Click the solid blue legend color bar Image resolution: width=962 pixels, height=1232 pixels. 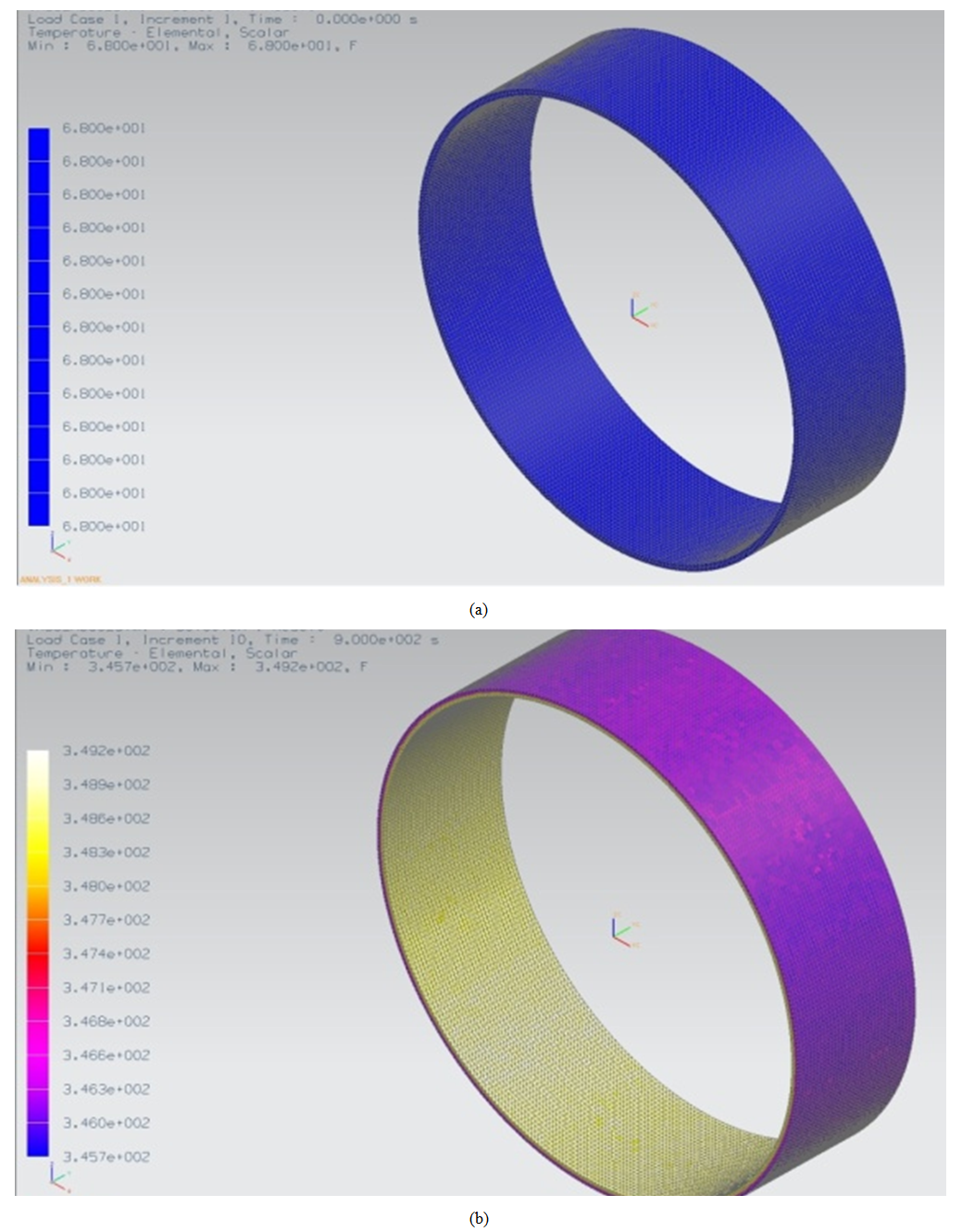click(39, 326)
